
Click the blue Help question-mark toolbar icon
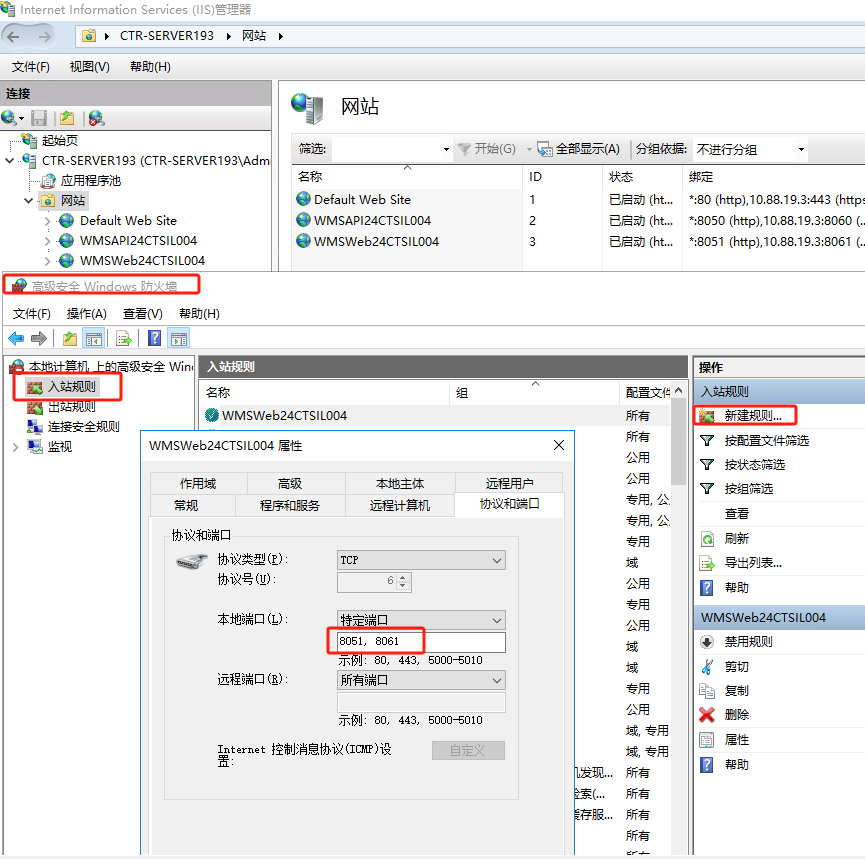pyautogui.click(x=155, y=338)
